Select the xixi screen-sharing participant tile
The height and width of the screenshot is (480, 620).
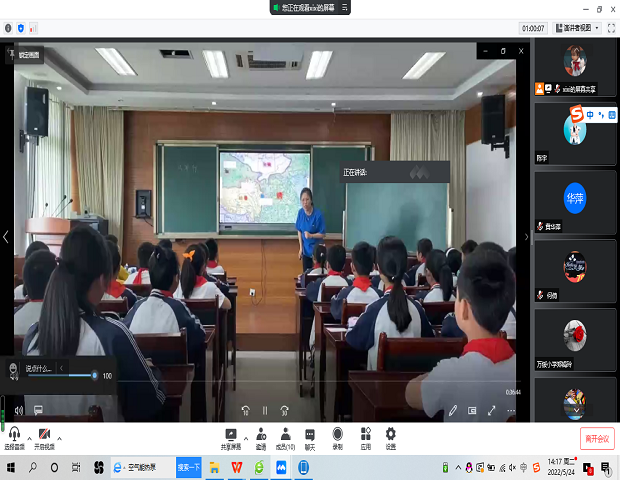pyautogui.click(x=575, y=68)
